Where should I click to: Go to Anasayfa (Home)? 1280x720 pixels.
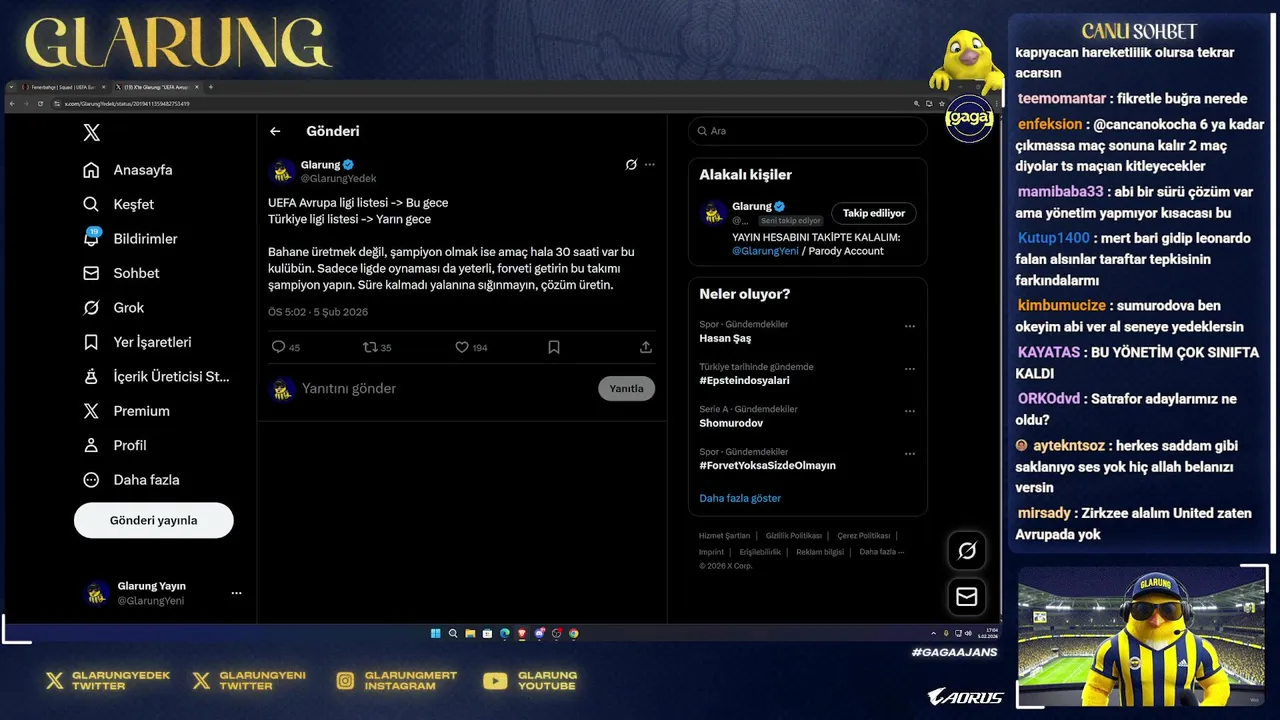[128, 170]
